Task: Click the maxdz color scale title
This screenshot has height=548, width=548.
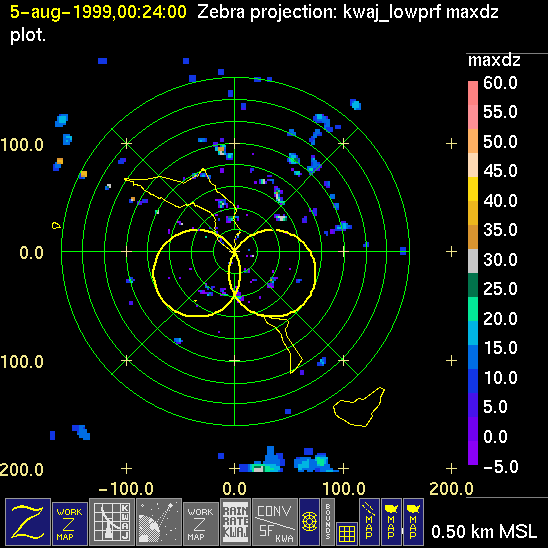Action: pyautogui.click(x=494, y=61)
